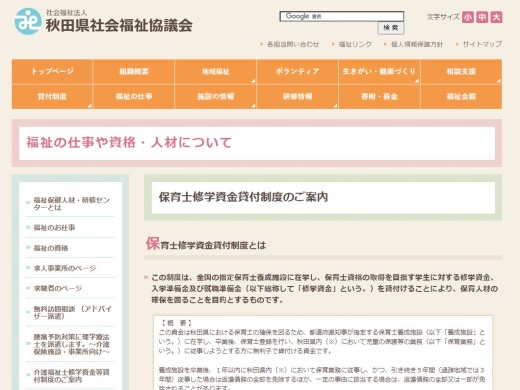Click arrow bullet beside 福祉の資格
Image resolution: width=520 pixels, height=390 pixels.
[28, 248]
